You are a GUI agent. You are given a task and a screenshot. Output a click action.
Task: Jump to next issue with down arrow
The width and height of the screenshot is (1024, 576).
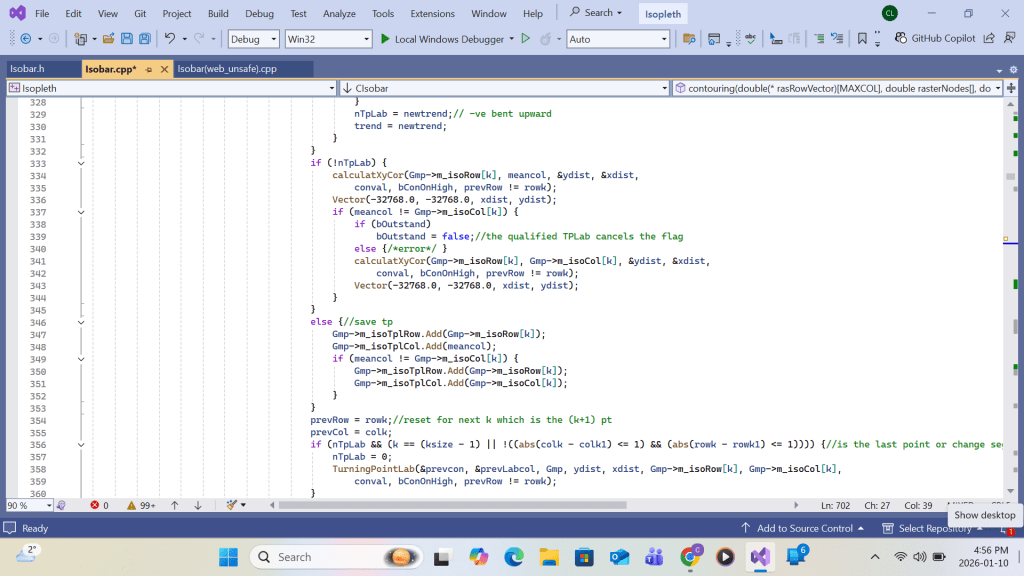click(198, 505)
